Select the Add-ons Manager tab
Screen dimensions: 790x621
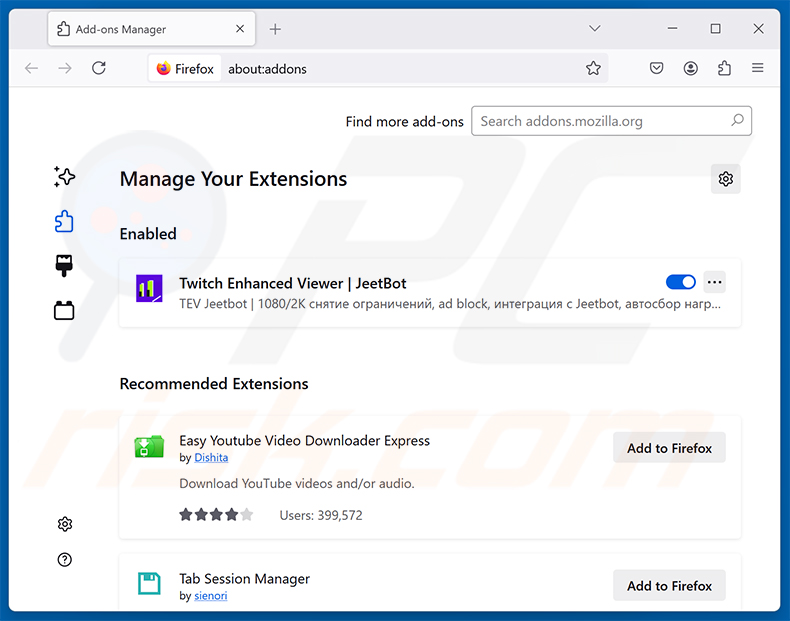click(x=152, y=29)
